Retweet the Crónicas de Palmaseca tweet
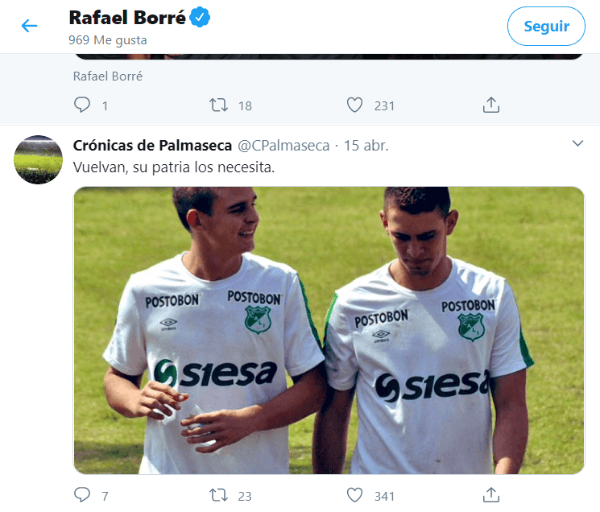Image resolution: width=600 pixels, height=512 pixels. 218,494
